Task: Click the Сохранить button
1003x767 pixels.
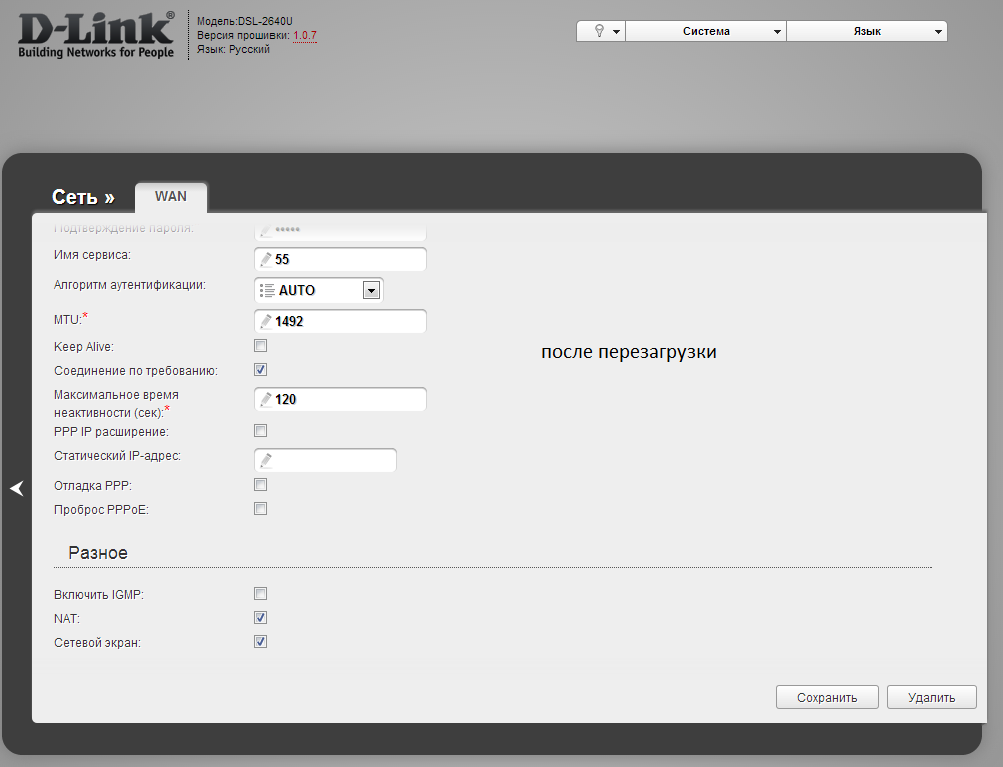Action: click(827, 697)
